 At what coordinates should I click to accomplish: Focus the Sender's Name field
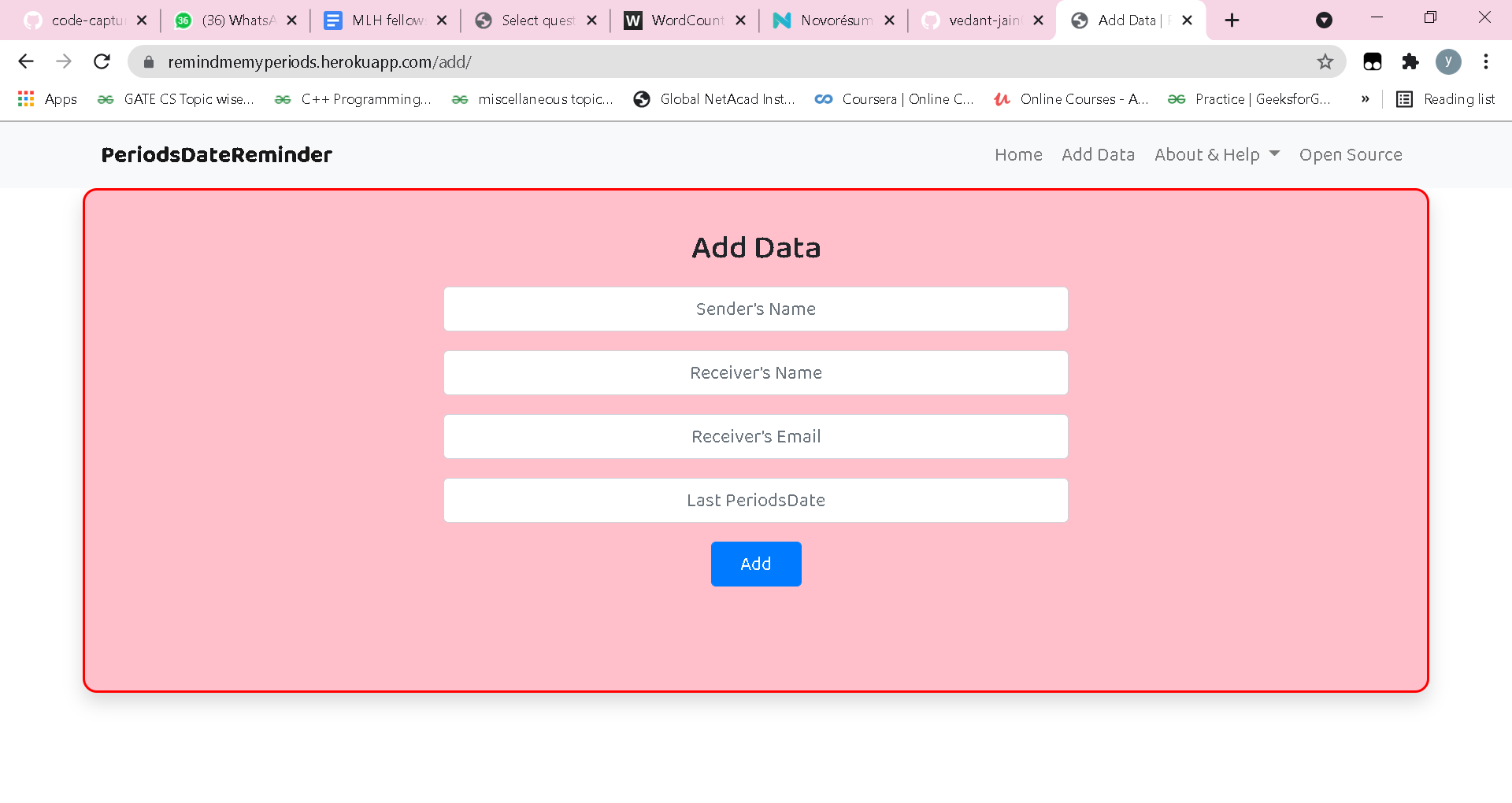(x=756, y=309)
